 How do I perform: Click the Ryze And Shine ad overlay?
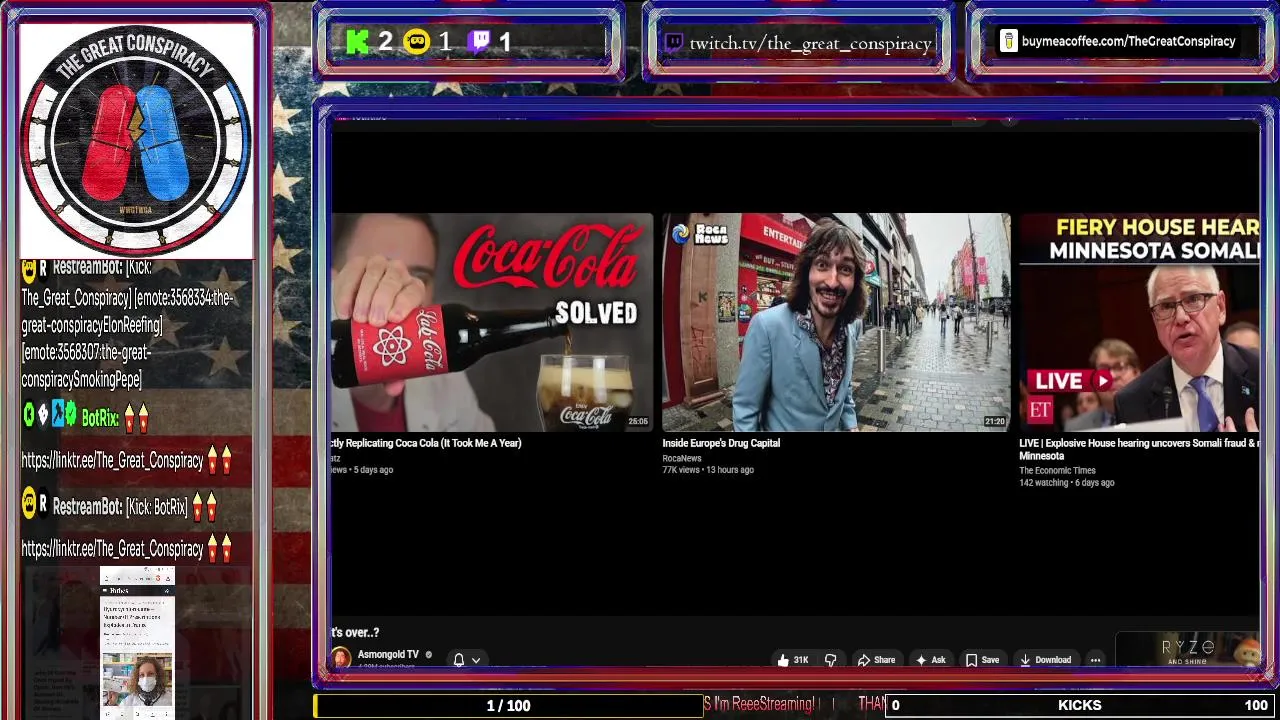coord(1188,651)
